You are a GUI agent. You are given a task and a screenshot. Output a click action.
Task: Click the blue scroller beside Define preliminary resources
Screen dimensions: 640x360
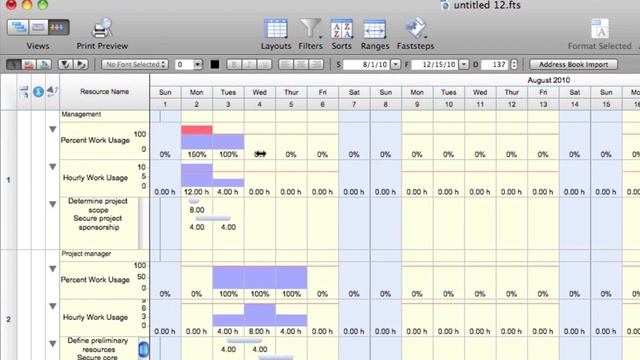click(144, 349)
